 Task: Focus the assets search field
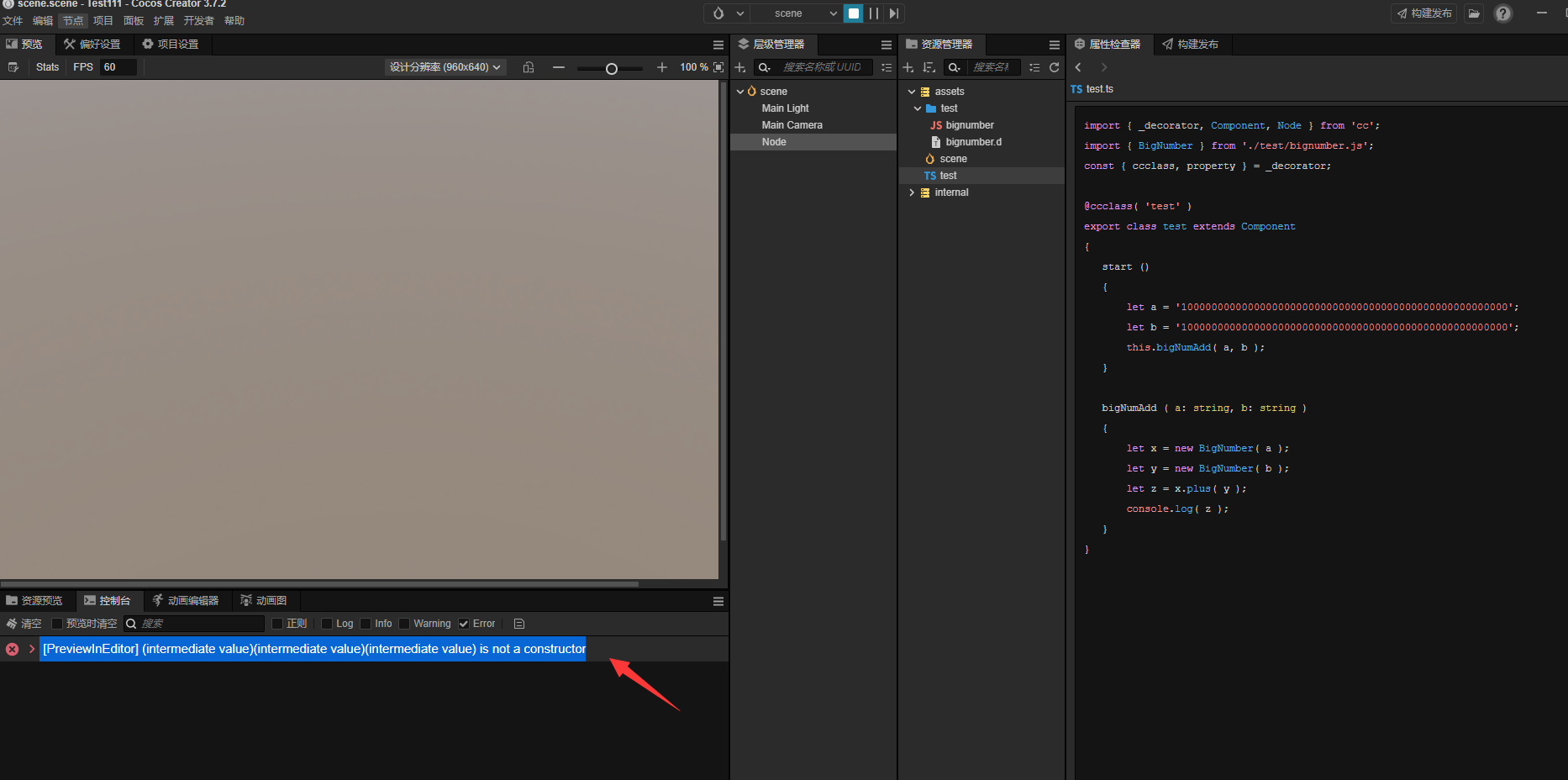(993, 67)
